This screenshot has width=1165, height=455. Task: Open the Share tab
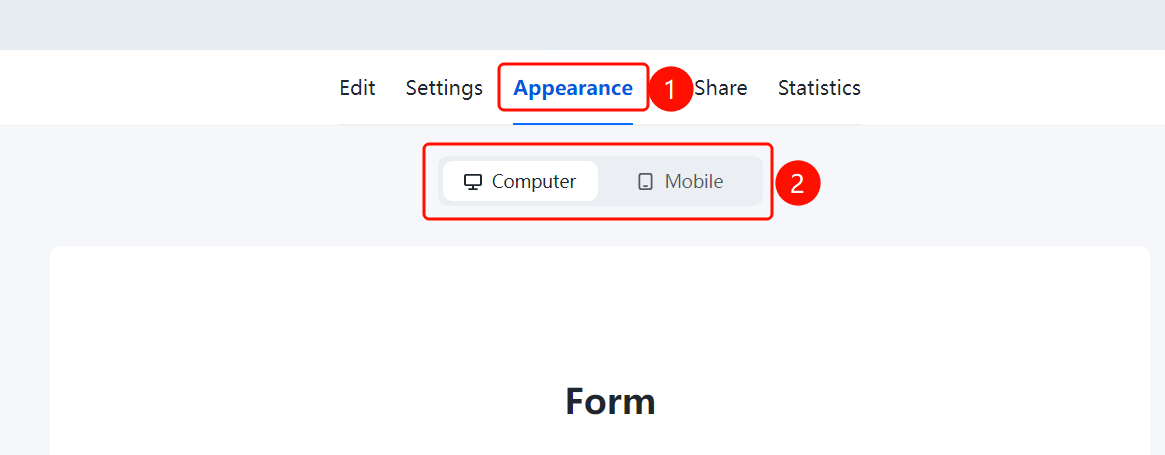point(722,88)
